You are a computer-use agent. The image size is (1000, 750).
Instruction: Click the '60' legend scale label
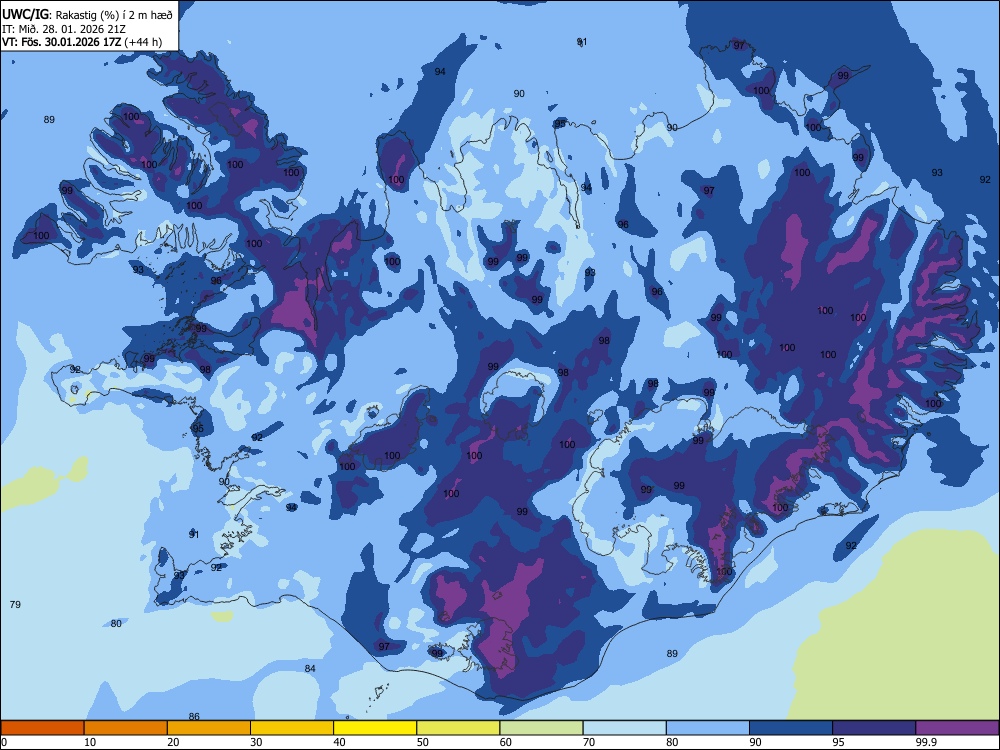(506, 742)
